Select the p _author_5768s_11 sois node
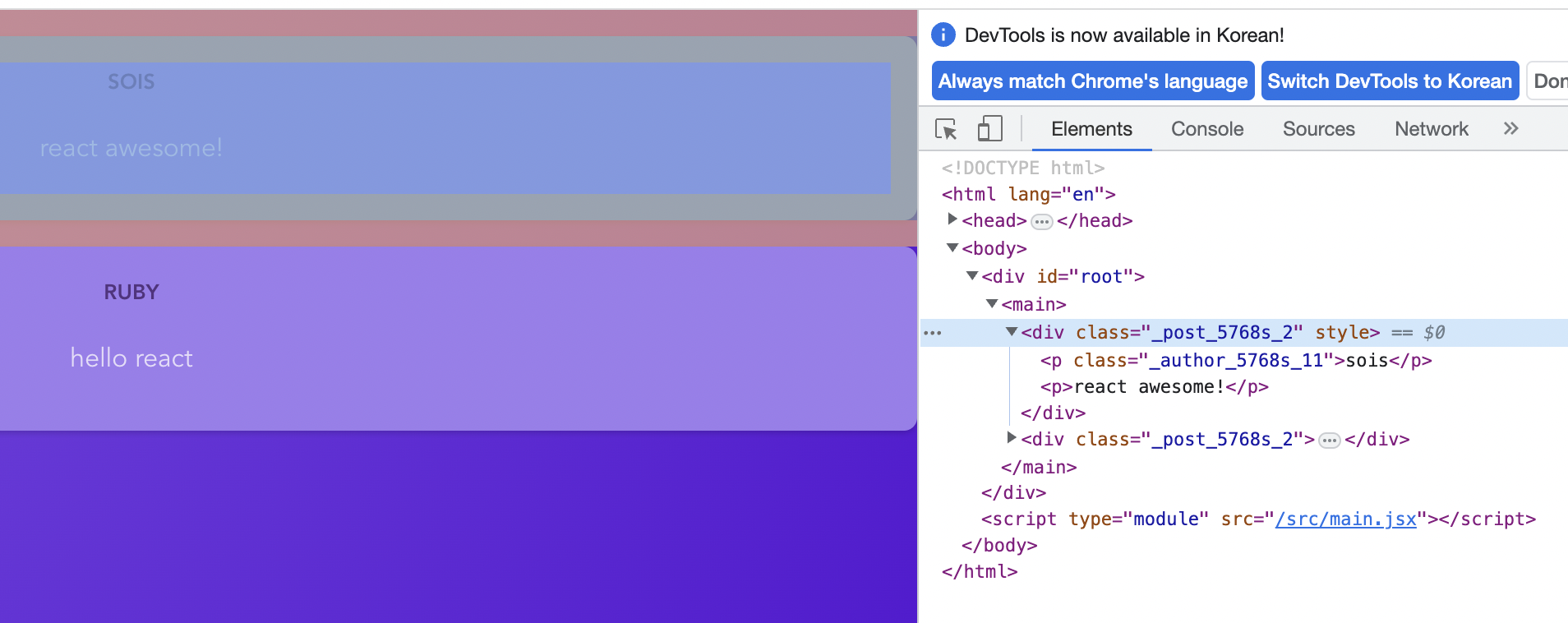Screen dimensions: 1568x623 pyautogui.click(x=1236, y=360)
